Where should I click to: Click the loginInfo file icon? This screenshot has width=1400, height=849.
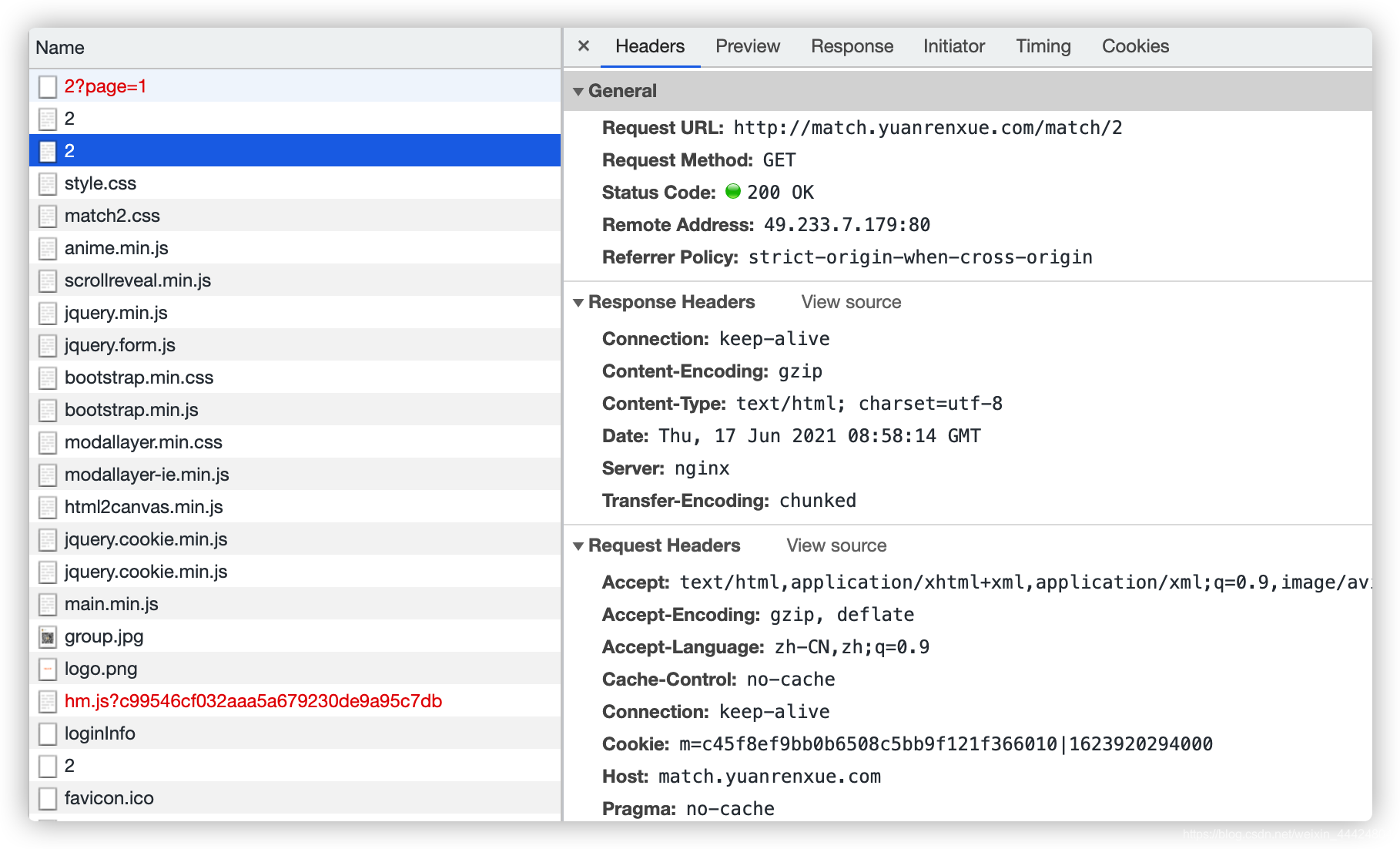(x=48, y=733)
